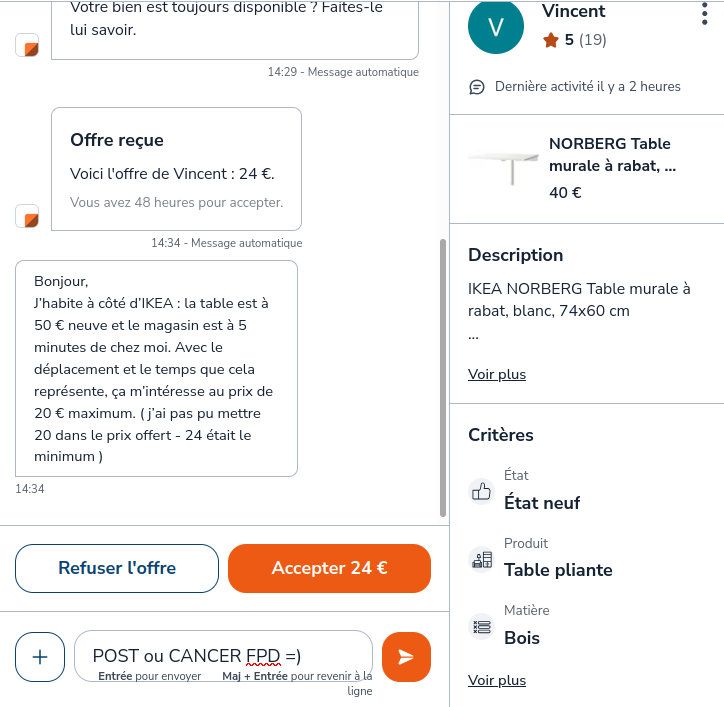Viewport: 724px width, 707px height.
Task: Accept the 24 € offer
Action: tap(329, 568)
